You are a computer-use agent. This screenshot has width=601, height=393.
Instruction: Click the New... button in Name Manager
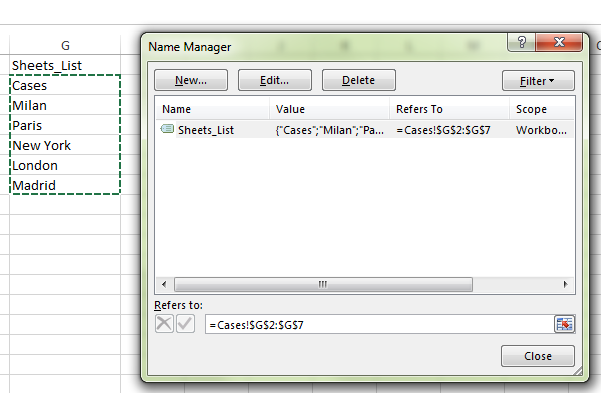(191, 80)
